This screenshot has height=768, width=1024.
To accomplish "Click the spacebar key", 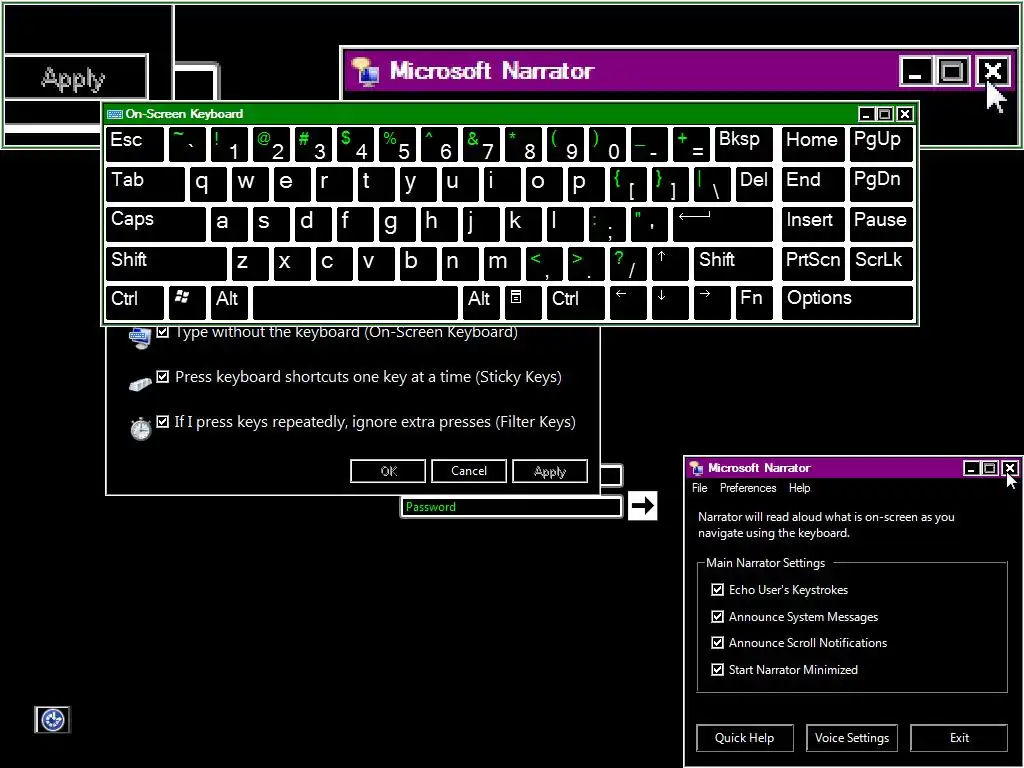I will tap(355, 302).
